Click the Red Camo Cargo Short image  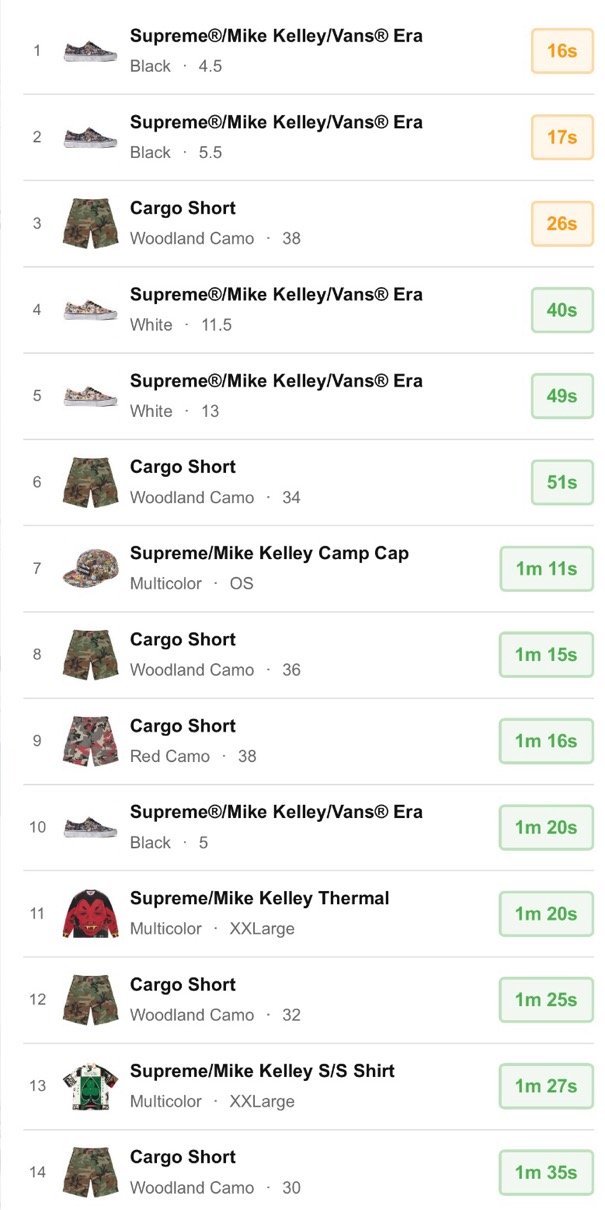point(90,741)
